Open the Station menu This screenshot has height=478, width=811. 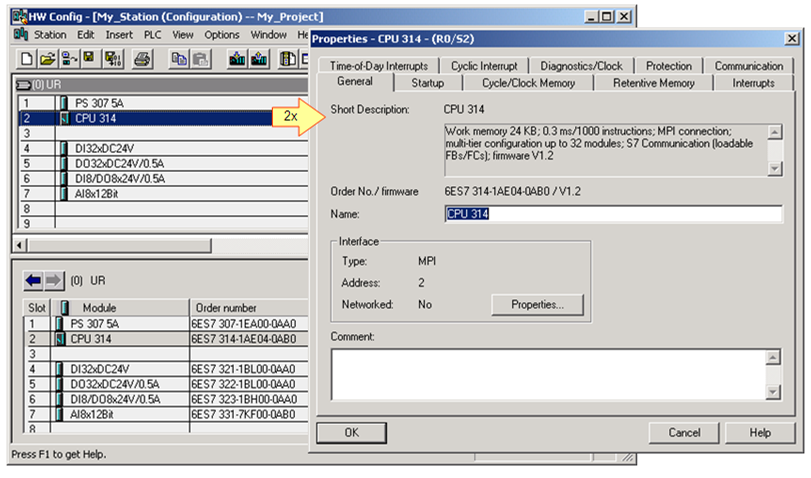50,35
